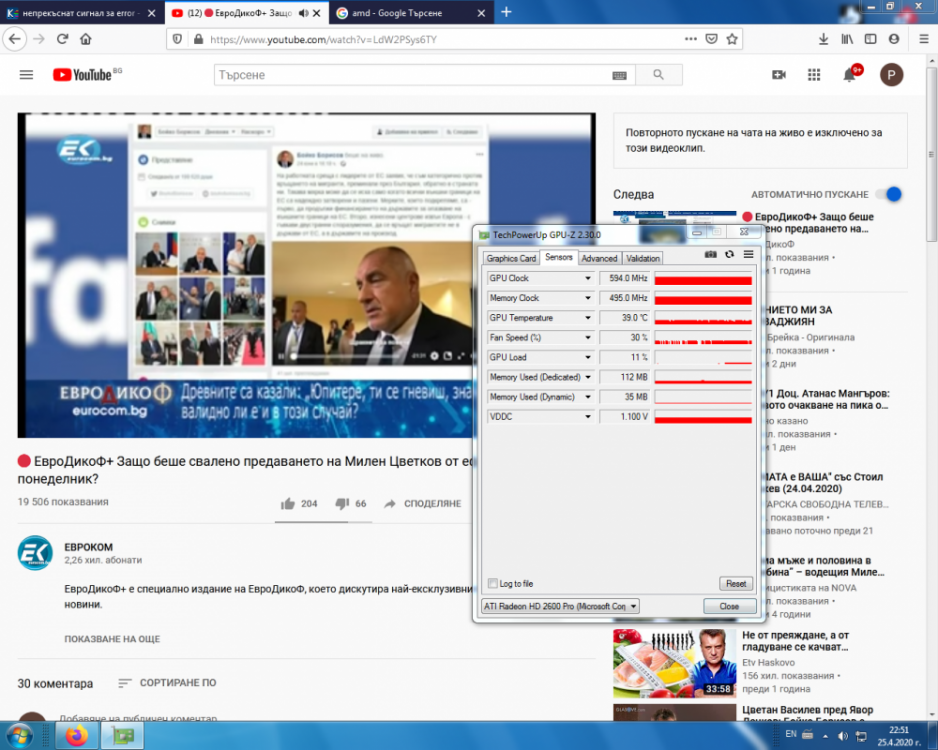Image resolution: width=938 pixels, height=750 pixels.
Task: Click the ЕВРОКОМ channel avatar
Action: pyautogui.click(x=35, y=553)
